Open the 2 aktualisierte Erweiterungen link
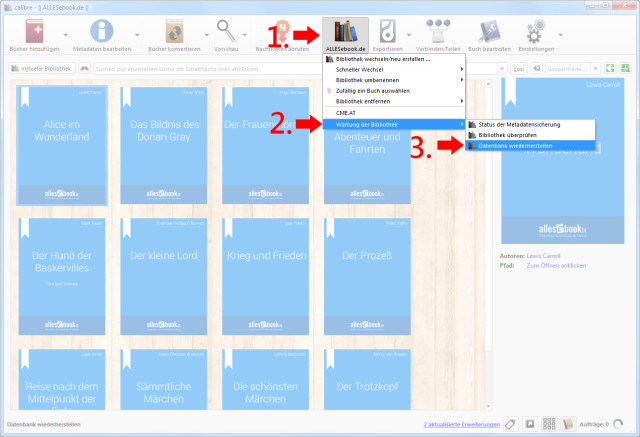 pos(462,425)
